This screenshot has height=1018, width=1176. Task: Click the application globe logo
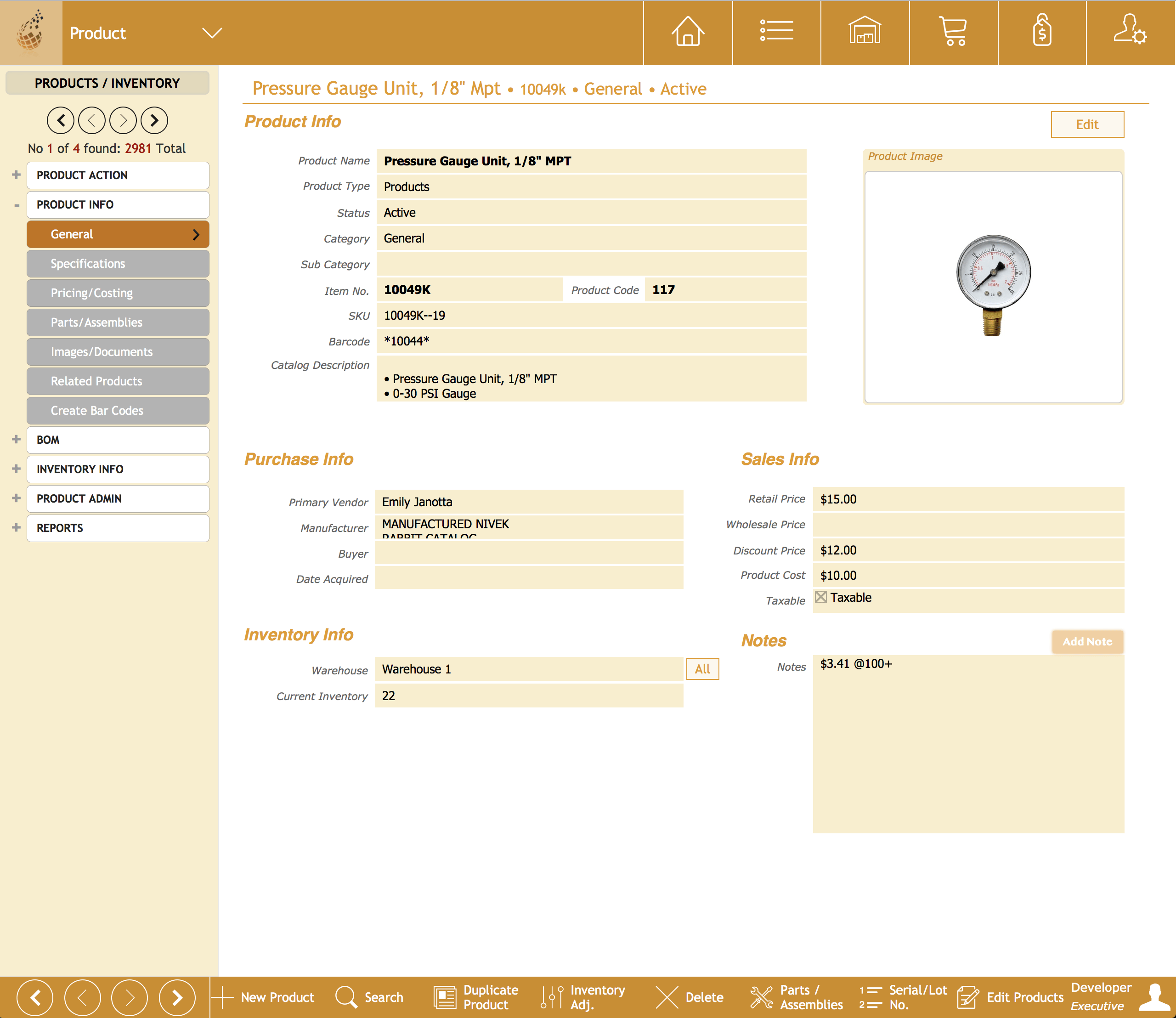pyautogui.click(x=31, y=32)
